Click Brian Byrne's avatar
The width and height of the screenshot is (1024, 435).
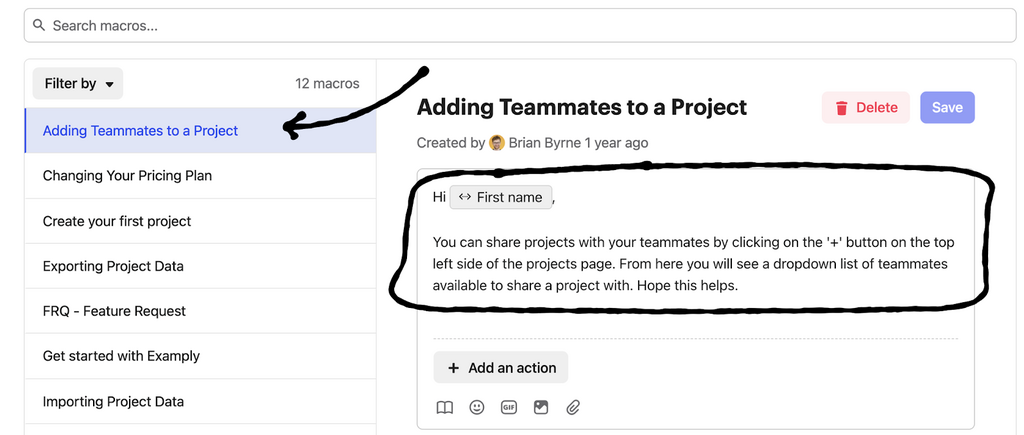[x=497, y=143]
